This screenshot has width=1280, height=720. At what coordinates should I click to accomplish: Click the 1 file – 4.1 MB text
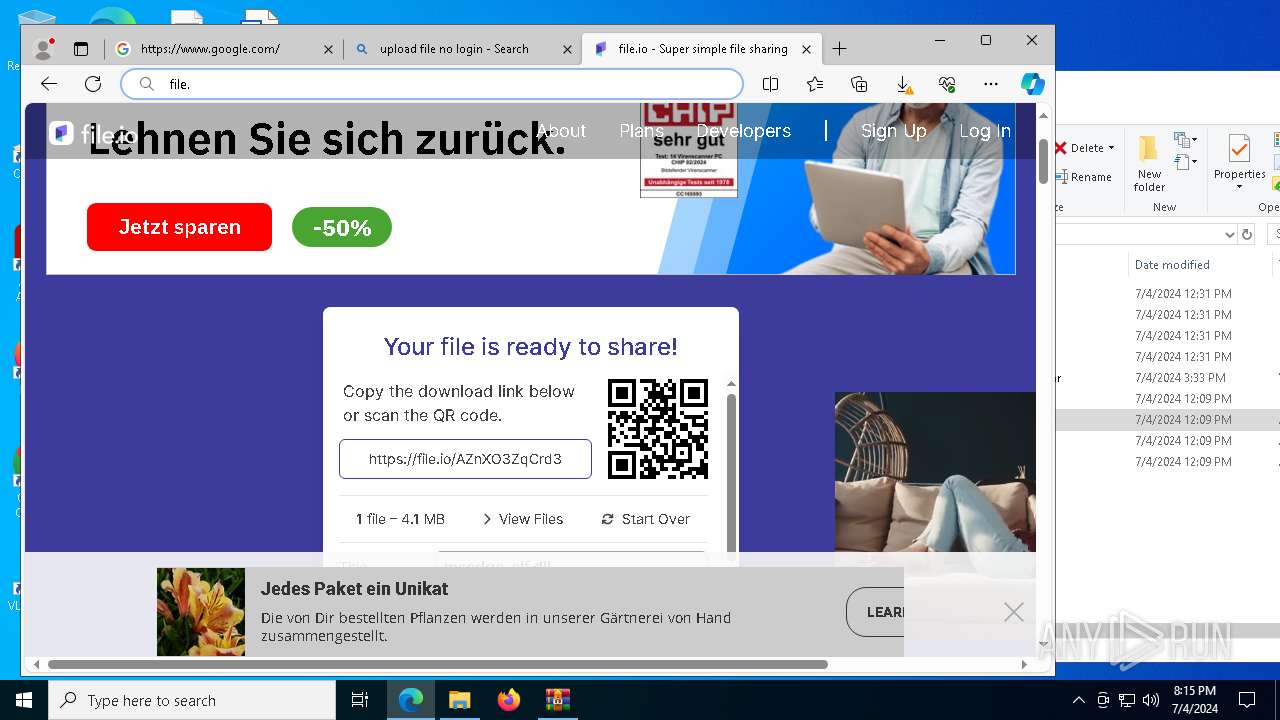point(400,519)
